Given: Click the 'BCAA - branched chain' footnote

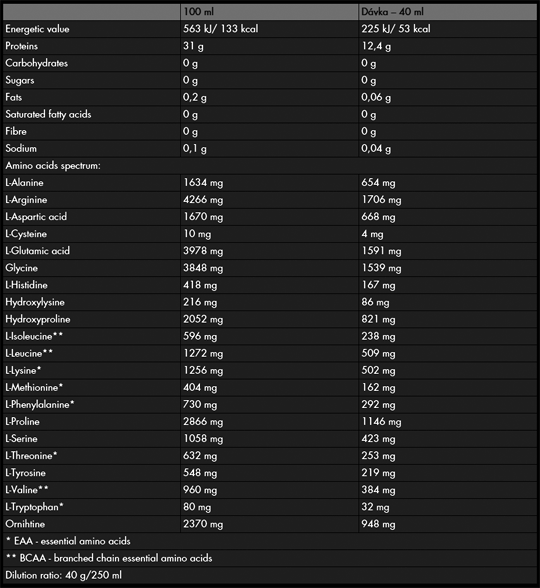Looking at the screenshot, I should pyautogui.click(x=109, y=558).
